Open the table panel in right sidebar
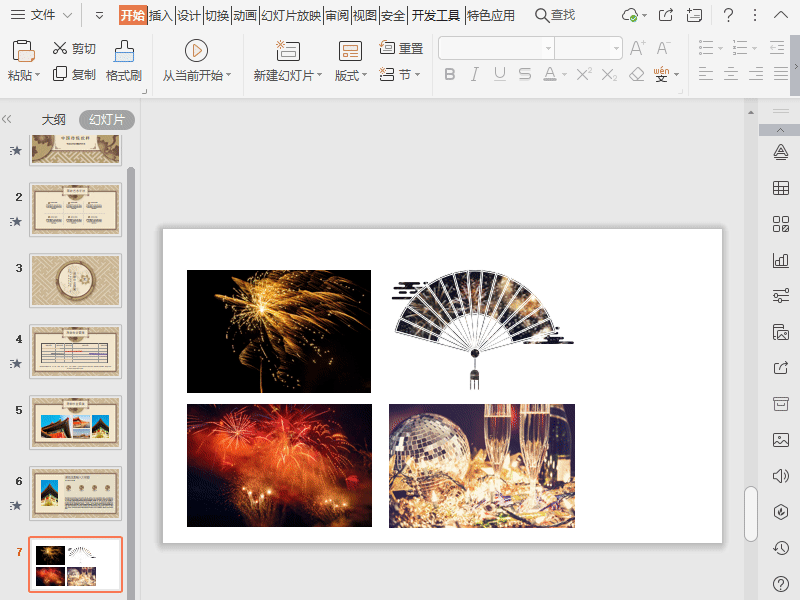 click(x=781, y=188)
